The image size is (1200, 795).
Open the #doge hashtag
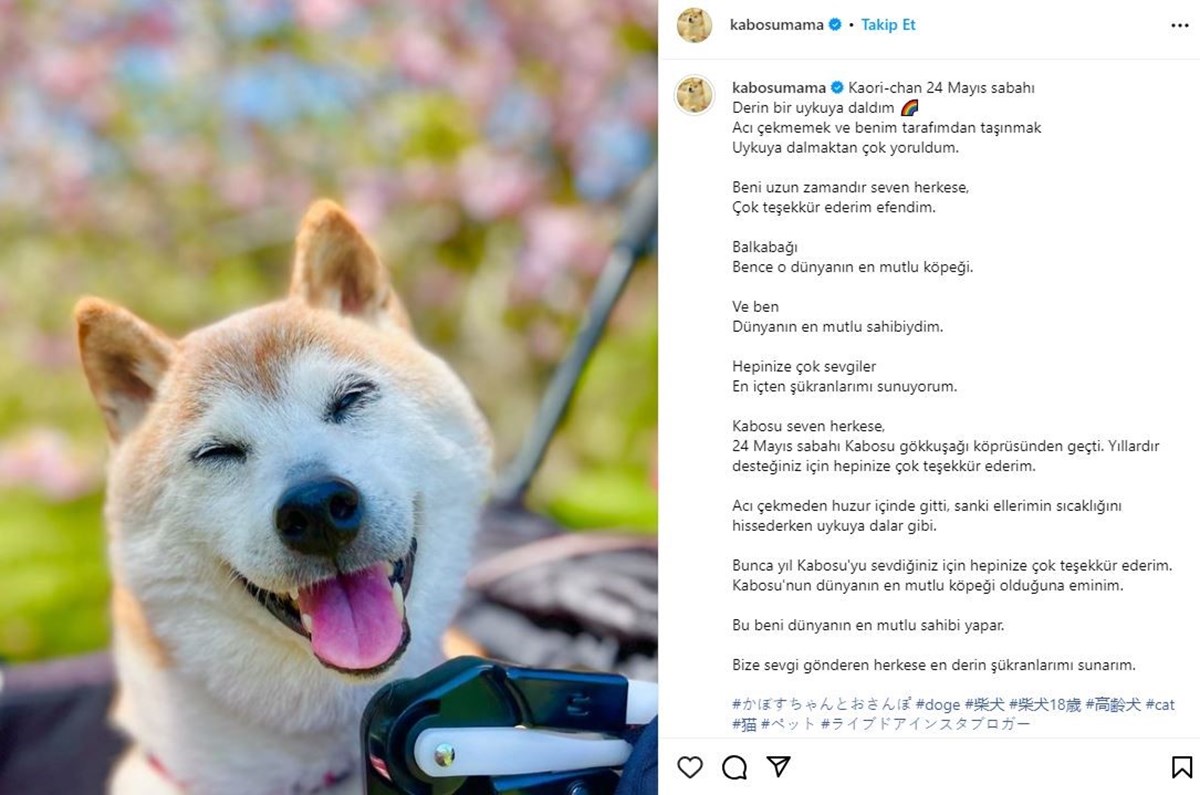(938, 705)
